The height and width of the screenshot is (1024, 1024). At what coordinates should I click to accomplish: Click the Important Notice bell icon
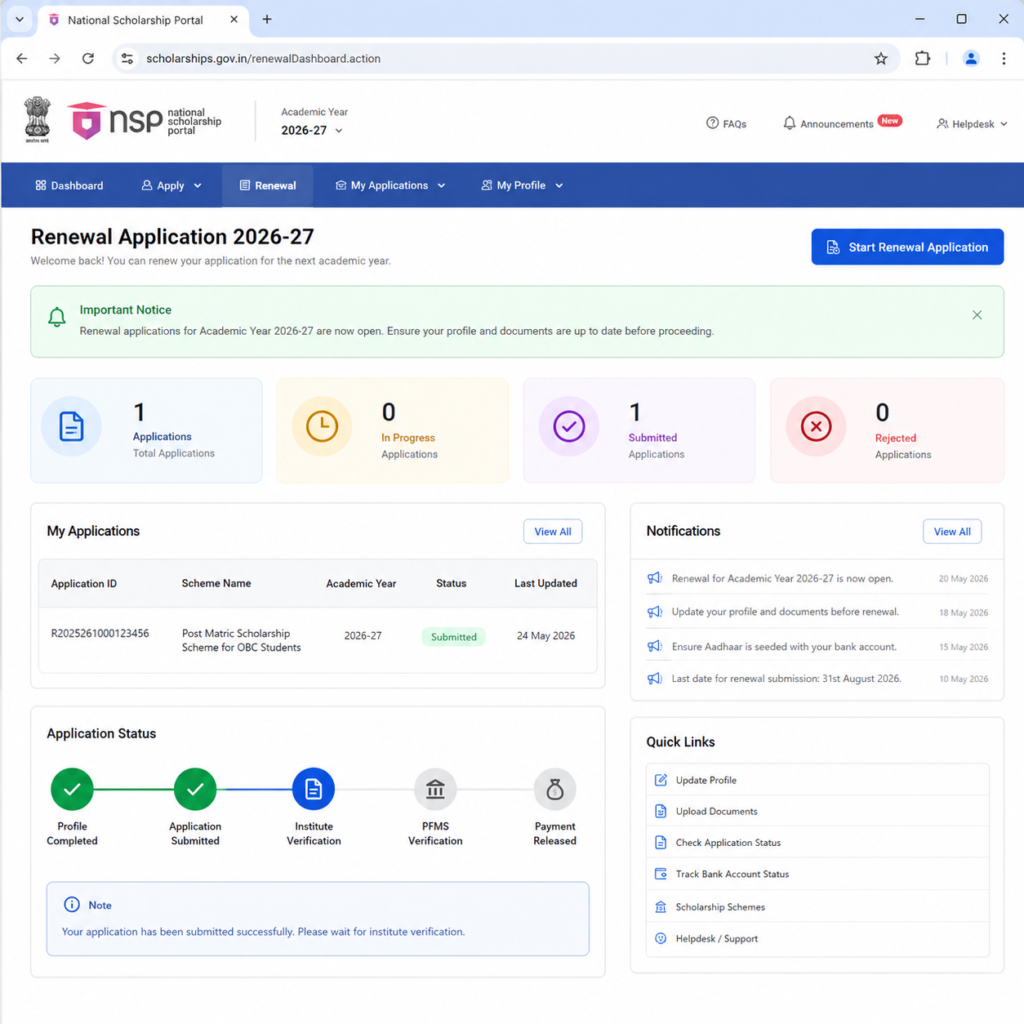pyautogui.click(x=57, y=317)
